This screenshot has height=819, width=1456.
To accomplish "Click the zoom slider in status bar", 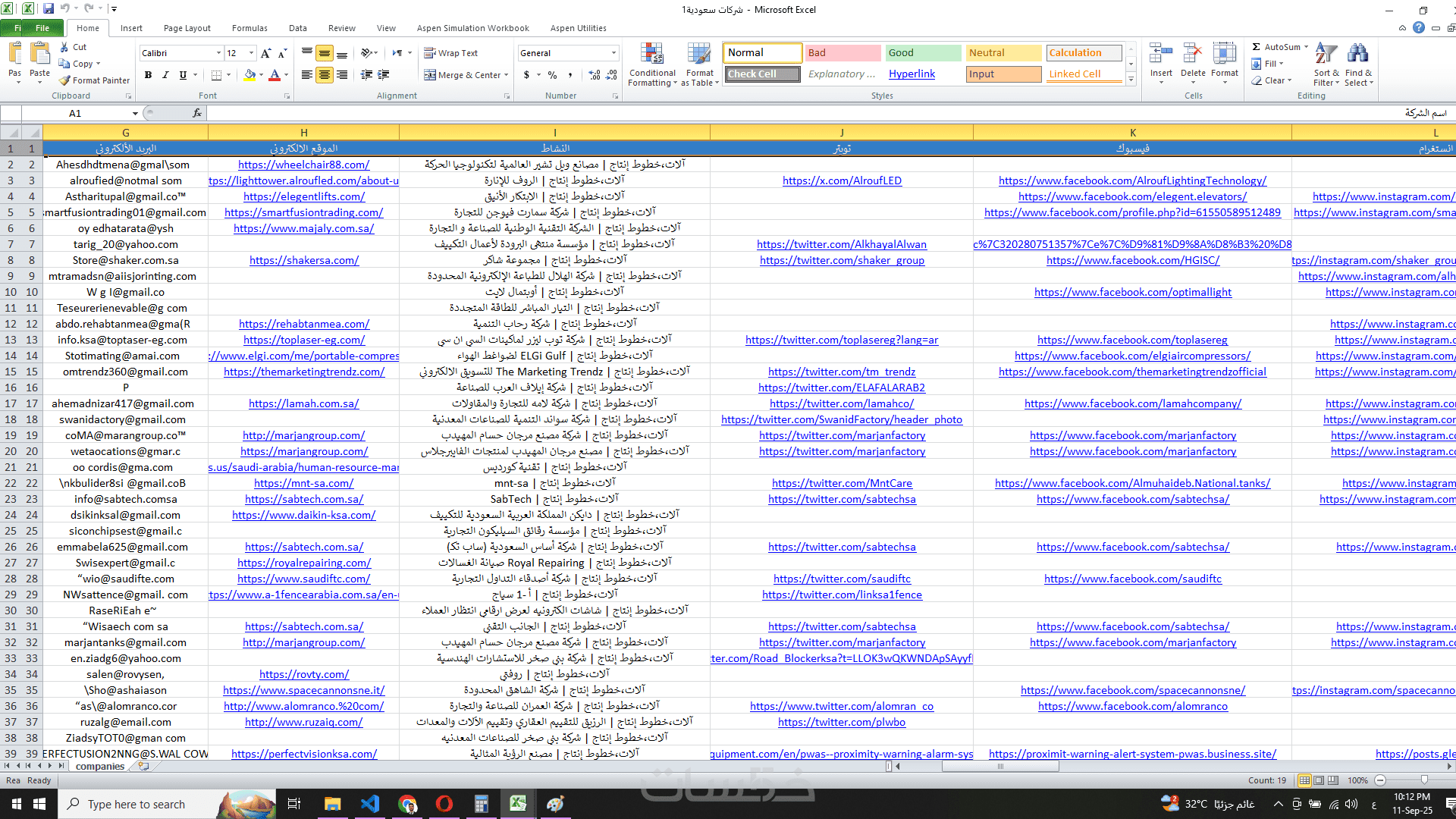I will tap(1423, 780).
